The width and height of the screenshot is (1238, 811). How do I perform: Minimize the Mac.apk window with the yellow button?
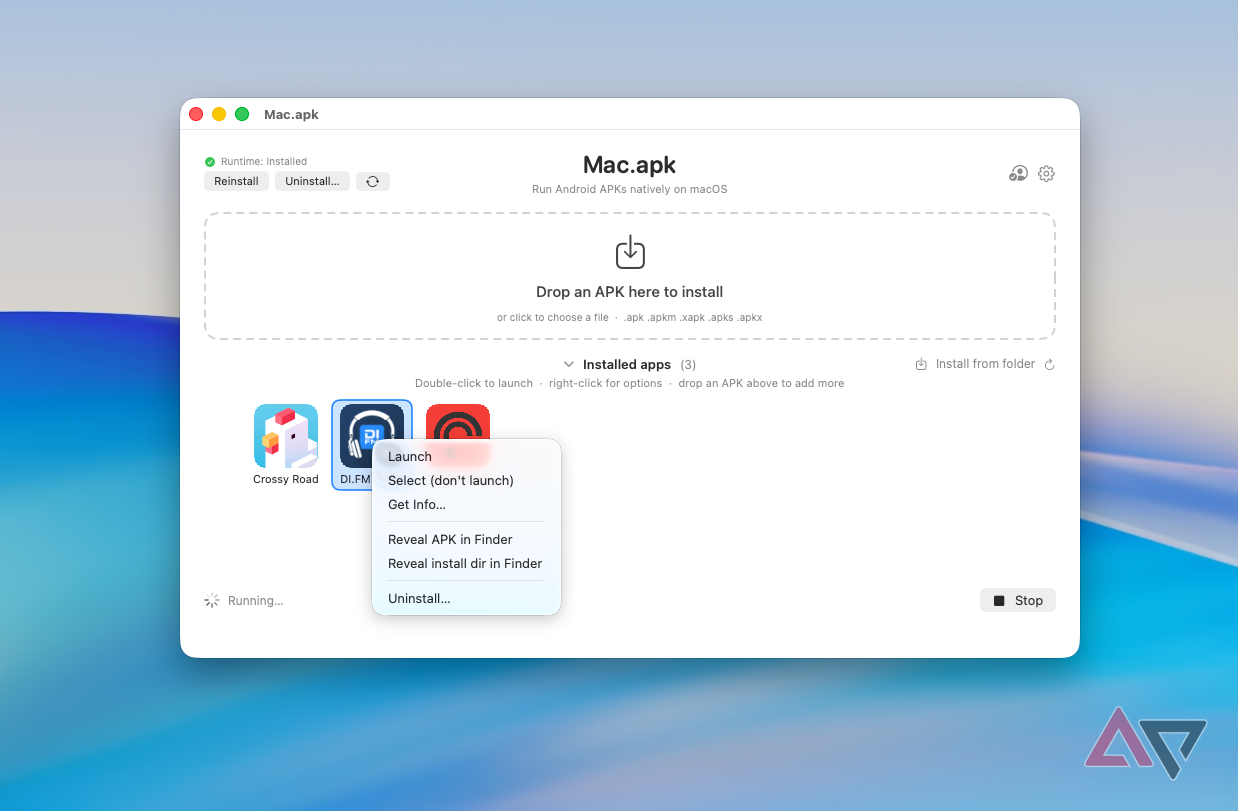219,114
